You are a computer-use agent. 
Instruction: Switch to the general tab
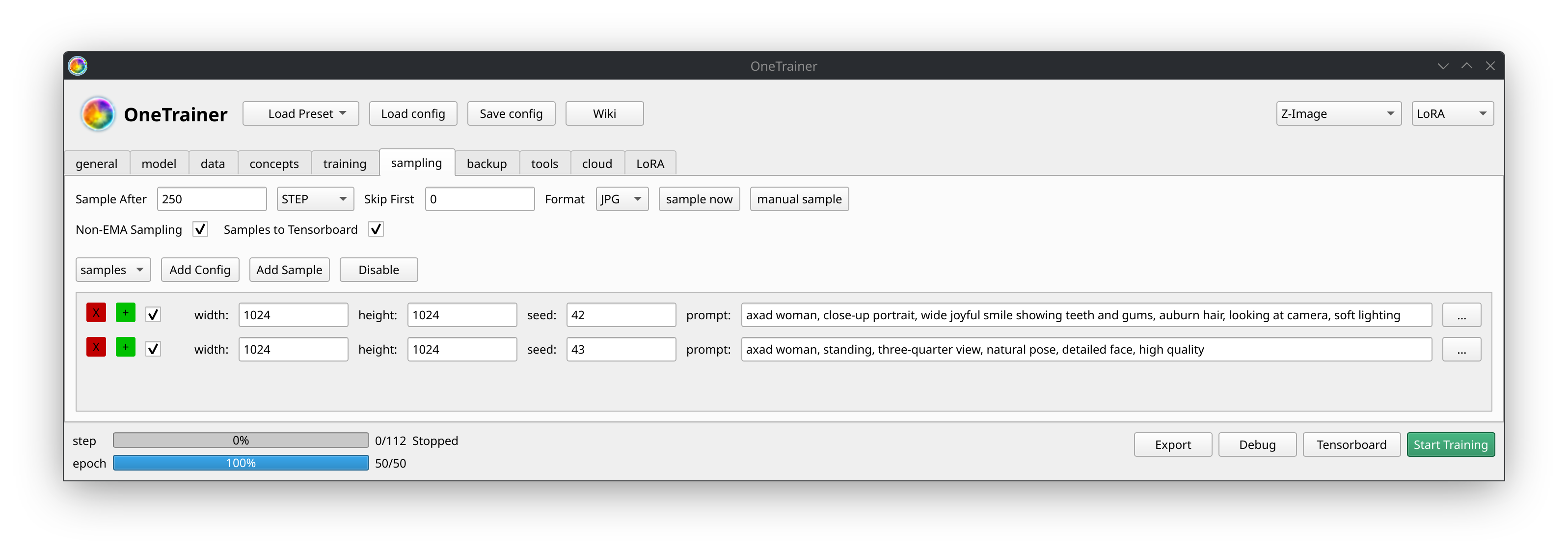(x=97, y=164)
